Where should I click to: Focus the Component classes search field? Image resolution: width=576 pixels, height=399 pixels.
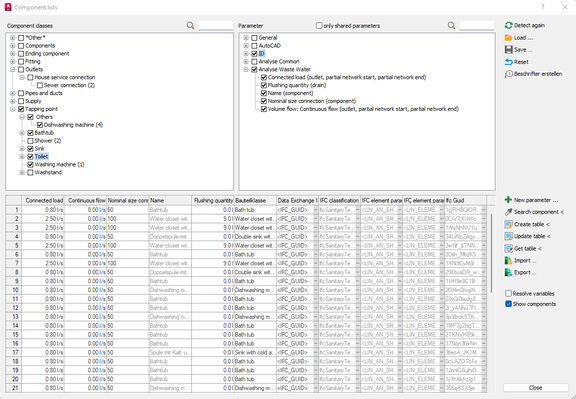click(x=216, y=25)
